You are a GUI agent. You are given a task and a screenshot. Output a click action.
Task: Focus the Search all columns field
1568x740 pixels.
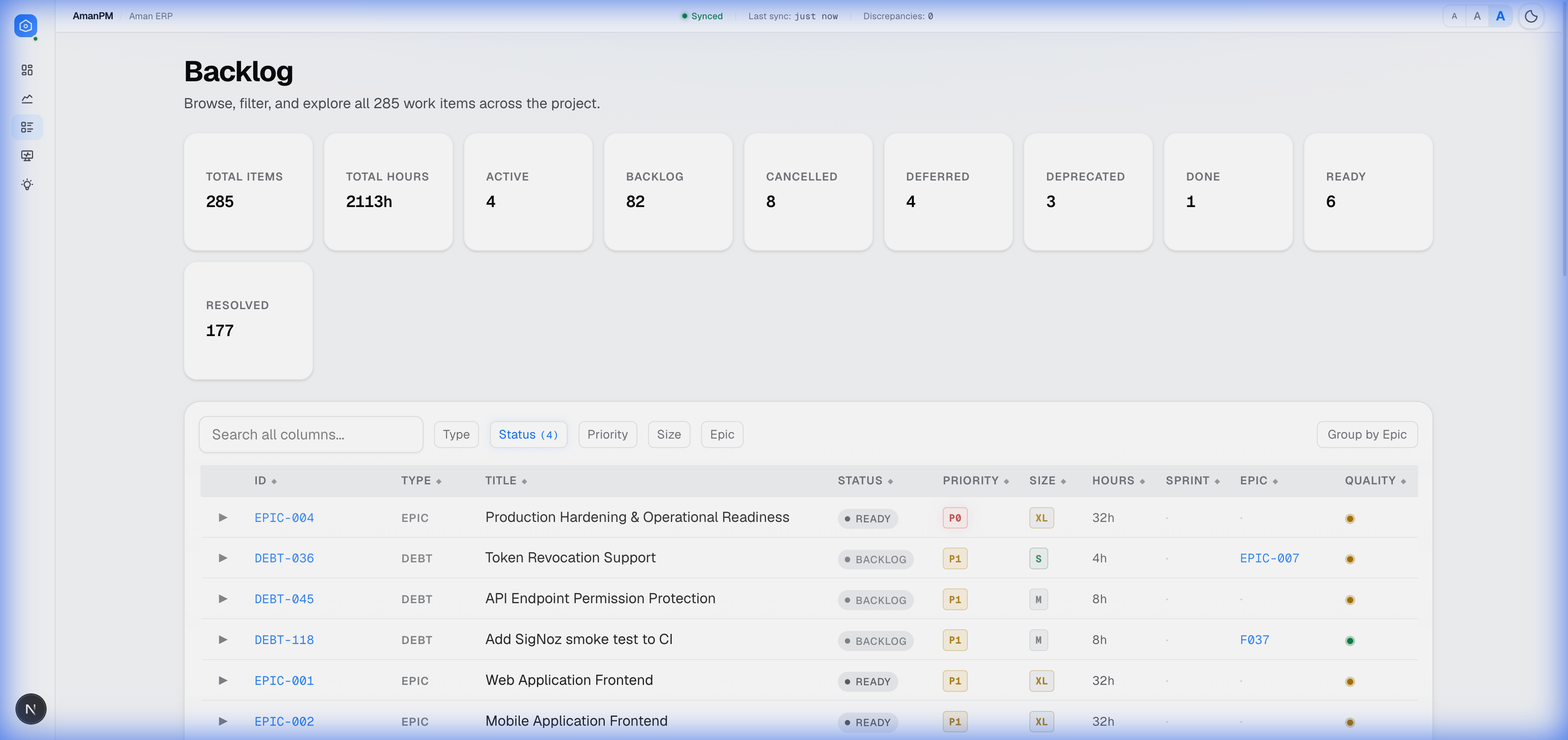click(310, 435)
